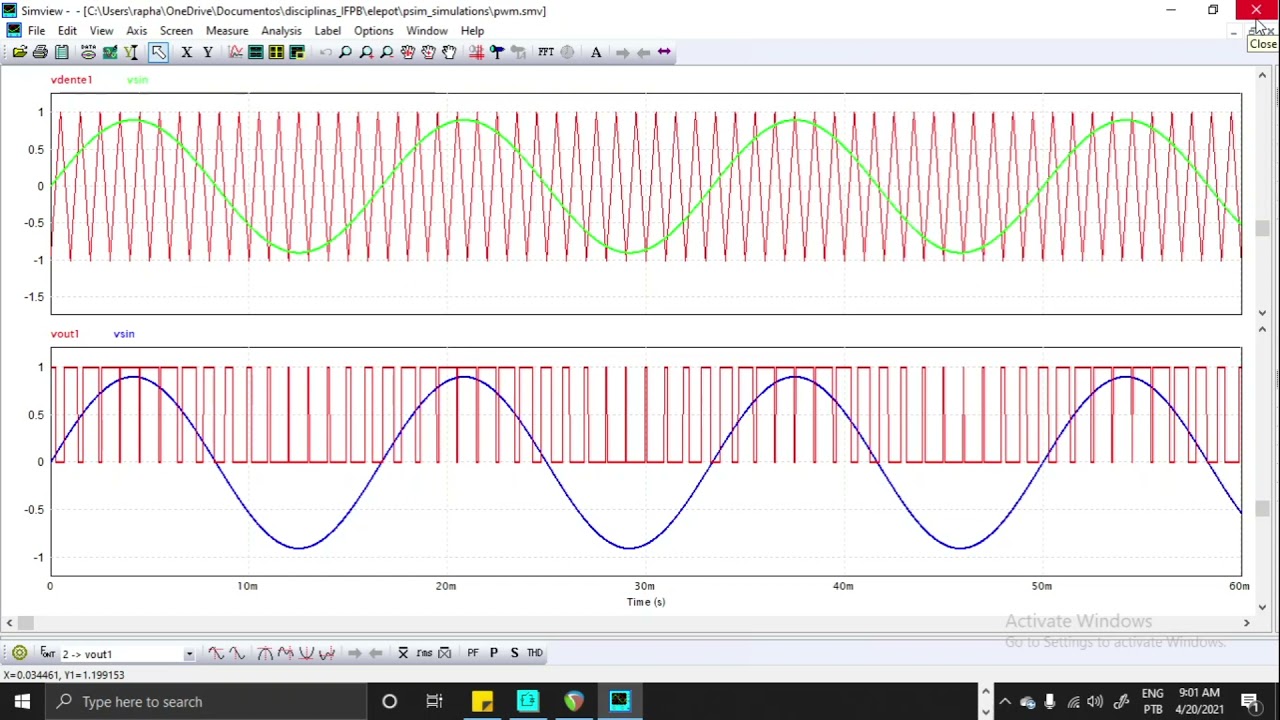Print the waveform with the printer icon
Screen dimensions: 1280x720
click(40, 52)
